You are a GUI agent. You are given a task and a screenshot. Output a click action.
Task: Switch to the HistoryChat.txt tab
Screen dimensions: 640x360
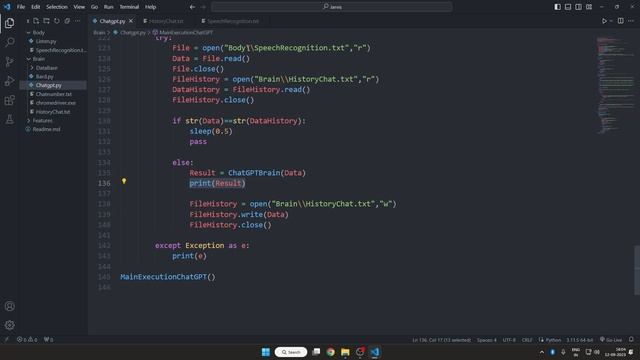166,21
